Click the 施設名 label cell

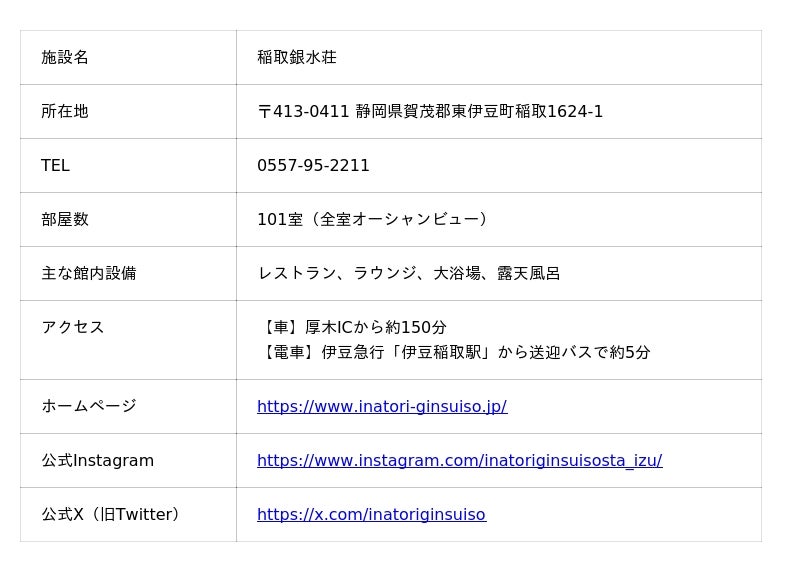point(128,58)
